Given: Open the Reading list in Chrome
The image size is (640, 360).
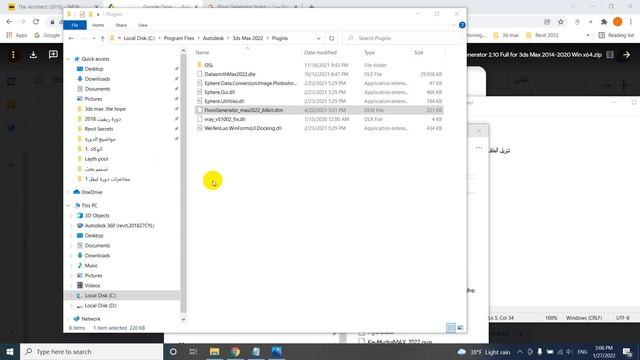Looking at the screenshot, I should coord(616,36).
